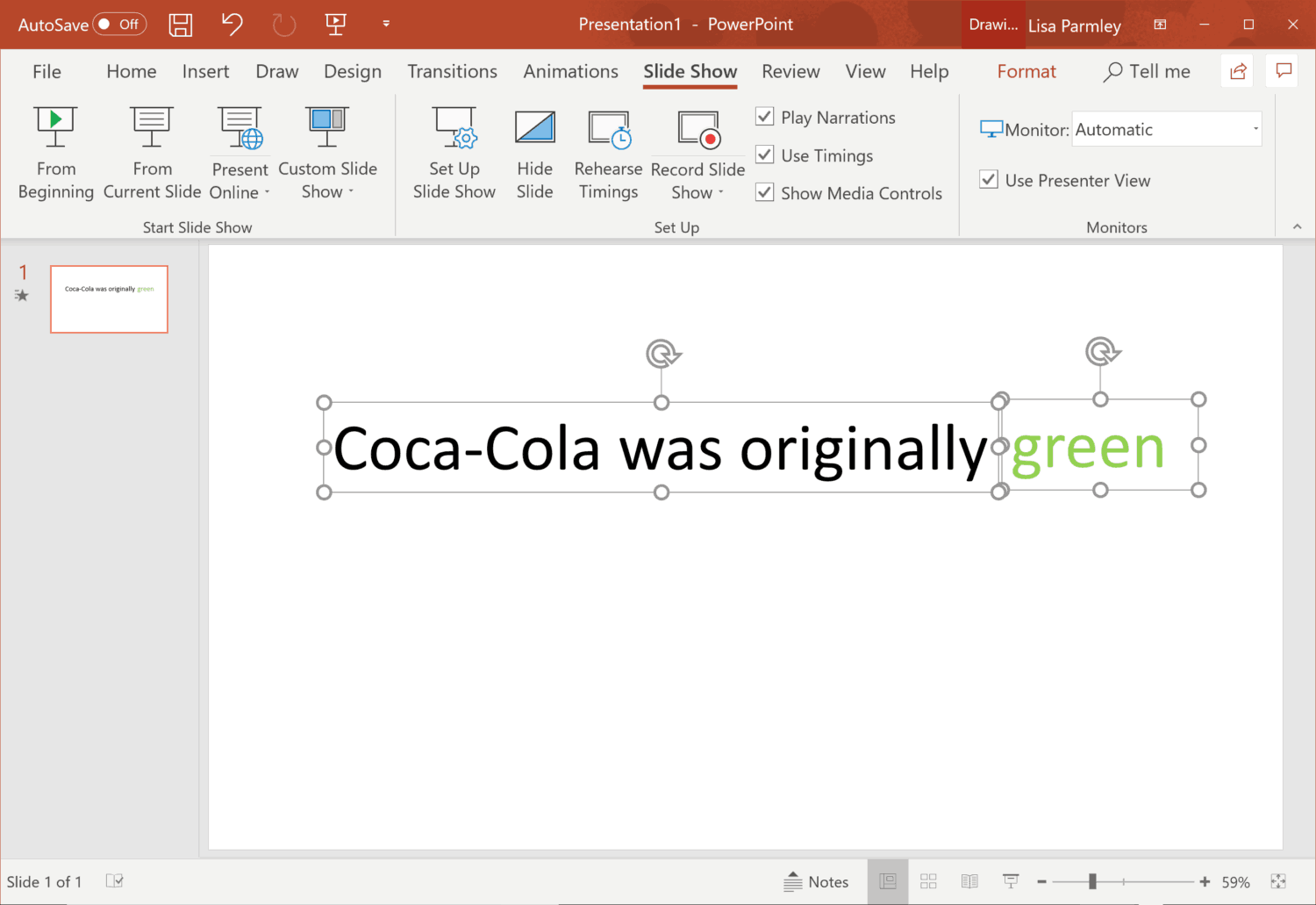The width and height of the screenshot is (1316, 905).
Task: Click the Coca-Cola was originally text
Action: pos(661,451)
